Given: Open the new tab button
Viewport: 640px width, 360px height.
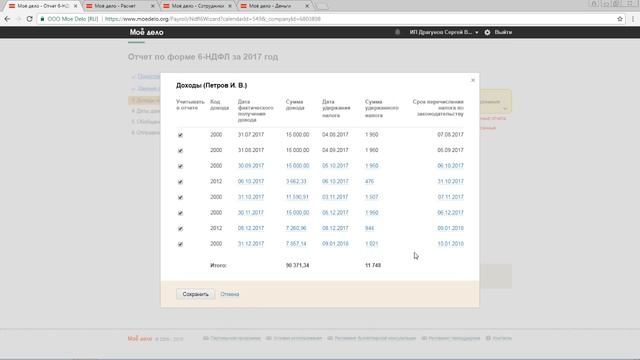Looking at the screenshot, I should point(322,6).
